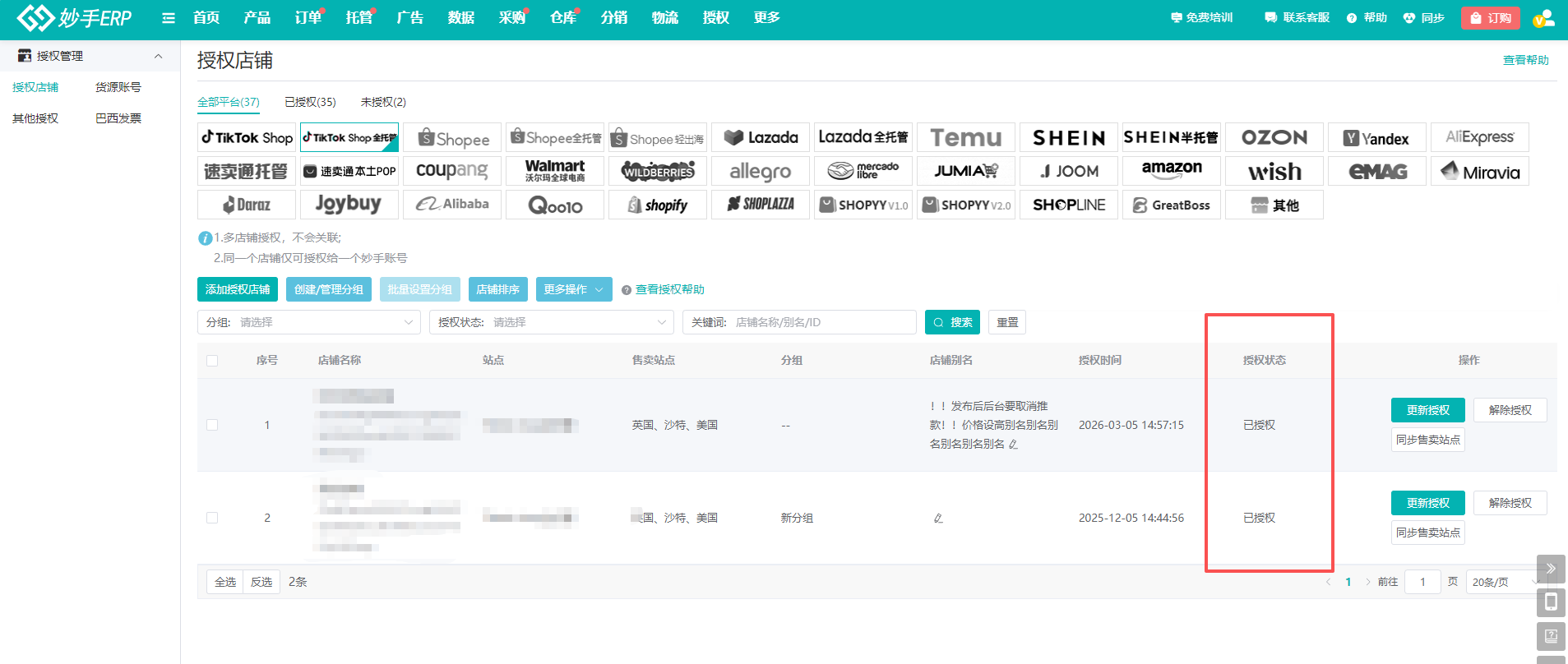The image size is (1568, 664).
Task: Switch to the 已授权(35) tab
Action: pos(310,102)
